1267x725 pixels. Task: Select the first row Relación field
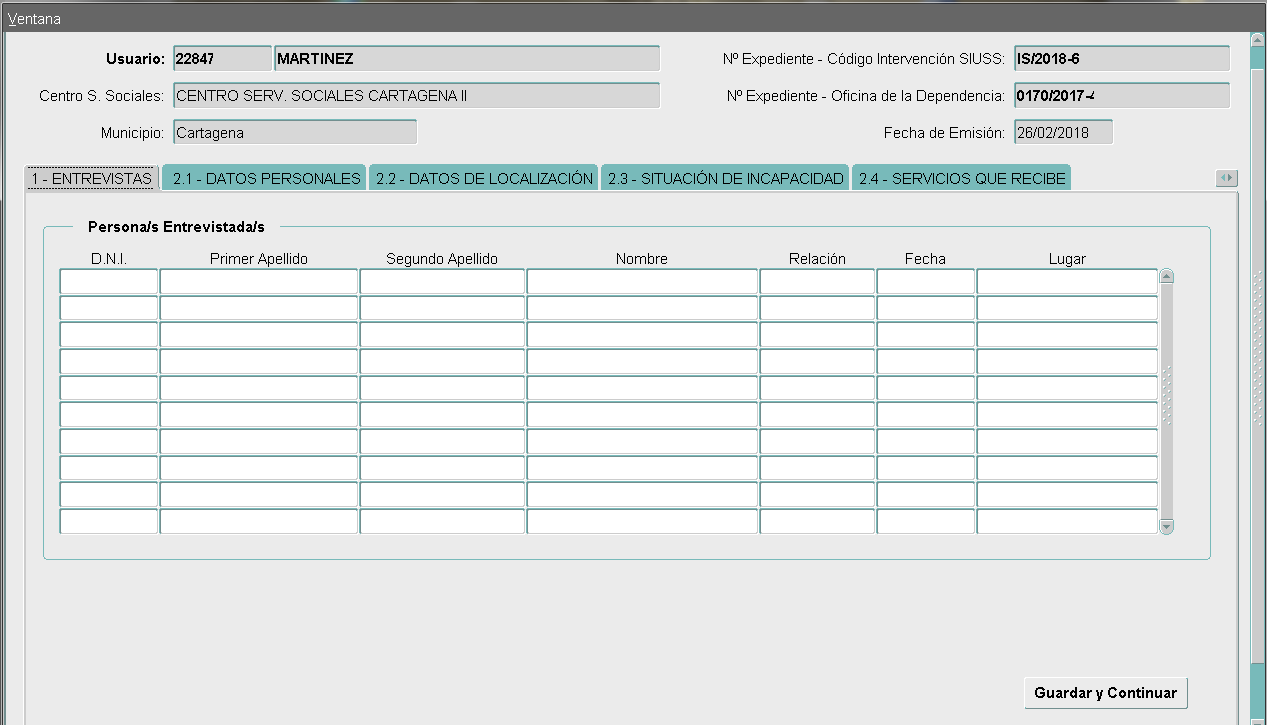point(817,282)
